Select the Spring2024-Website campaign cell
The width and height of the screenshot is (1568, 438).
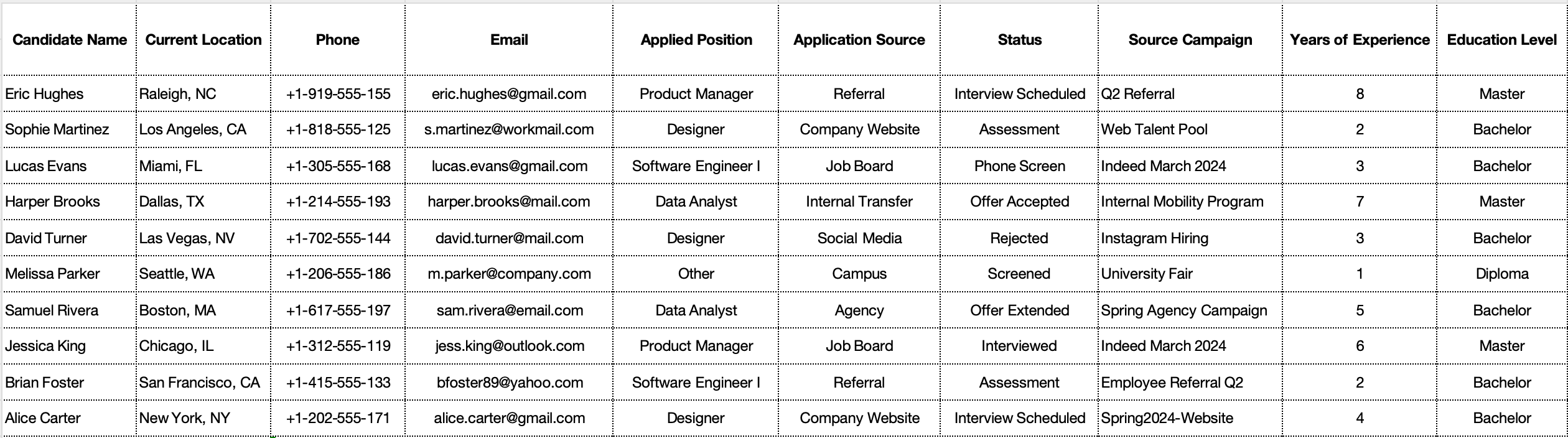pos(1190,418)
